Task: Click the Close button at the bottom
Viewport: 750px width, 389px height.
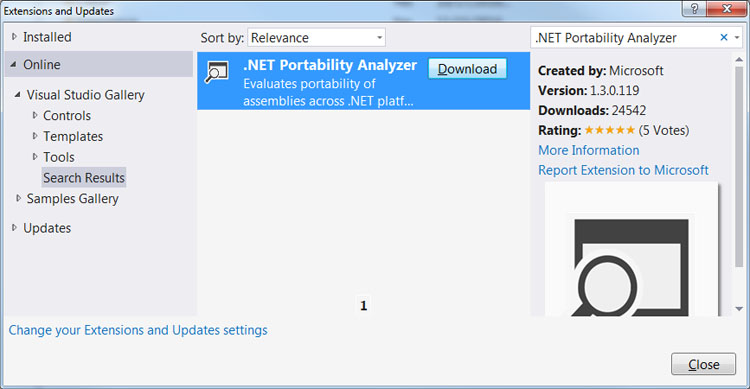Action: coord(703,364)
